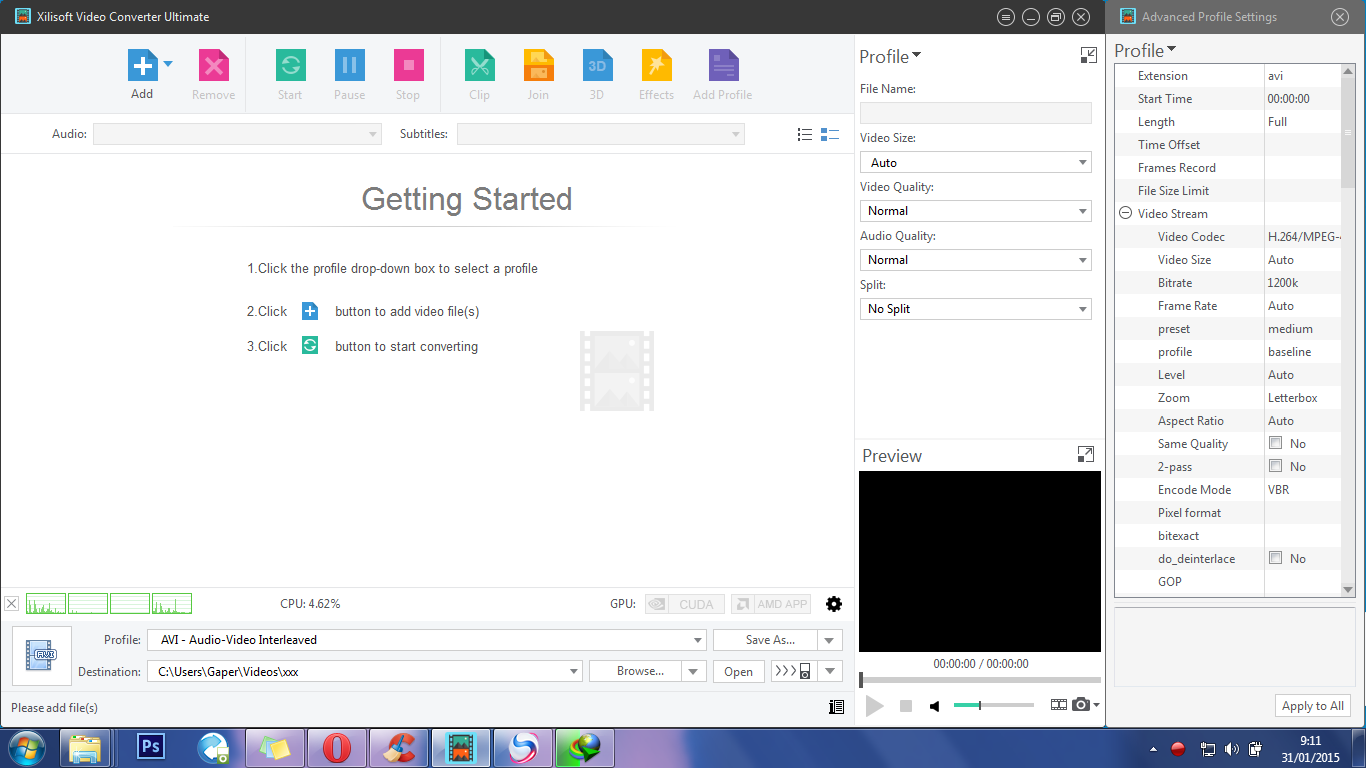Open the Video Size dropdown
This screenshot has width=1366, height=768.
1082,161
